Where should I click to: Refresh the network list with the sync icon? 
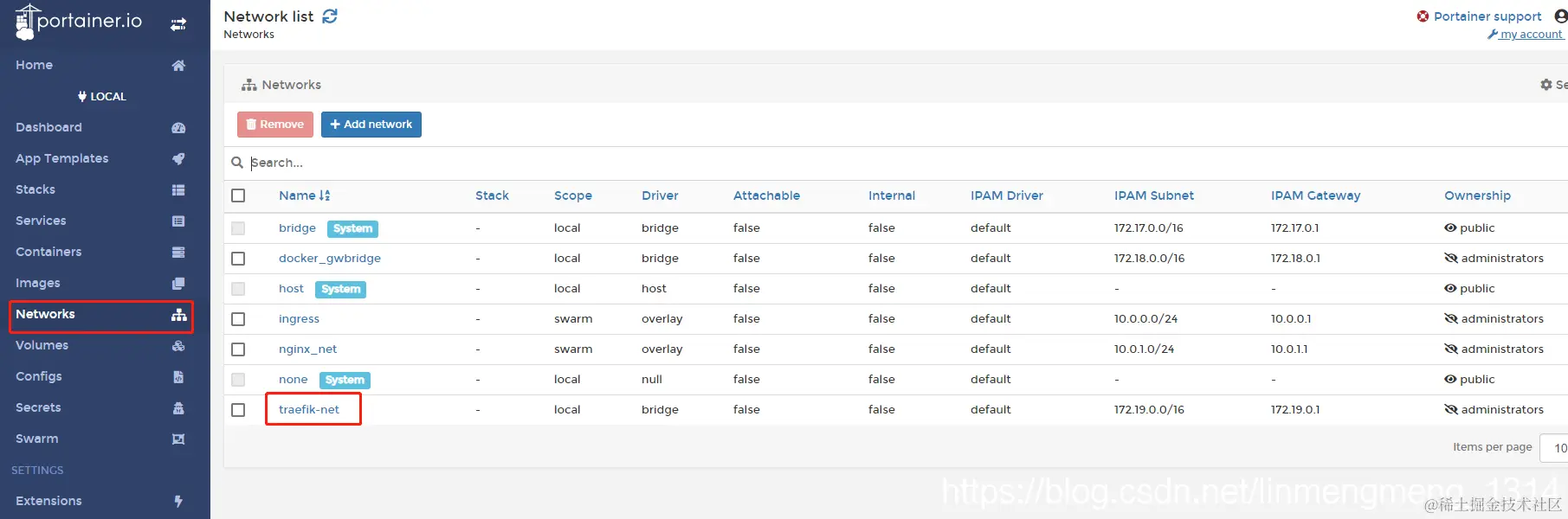coord(330,16)
